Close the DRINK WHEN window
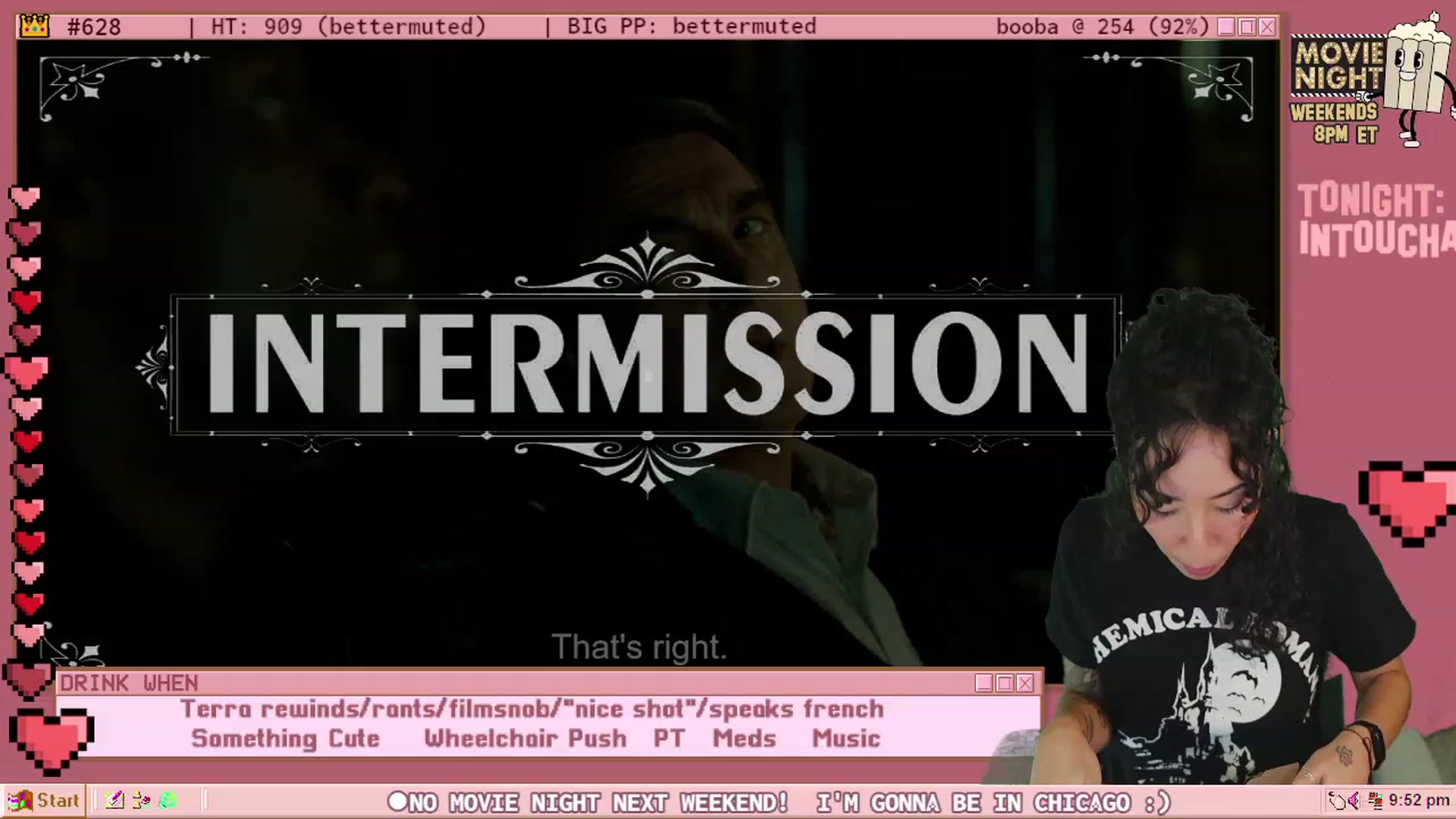1456x819 pixels. click(x=1025, y=683)
